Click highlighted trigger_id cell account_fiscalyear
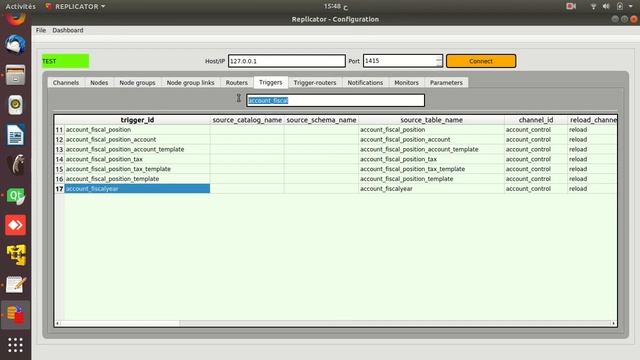640x360 pixels. [x=137, y=189]
